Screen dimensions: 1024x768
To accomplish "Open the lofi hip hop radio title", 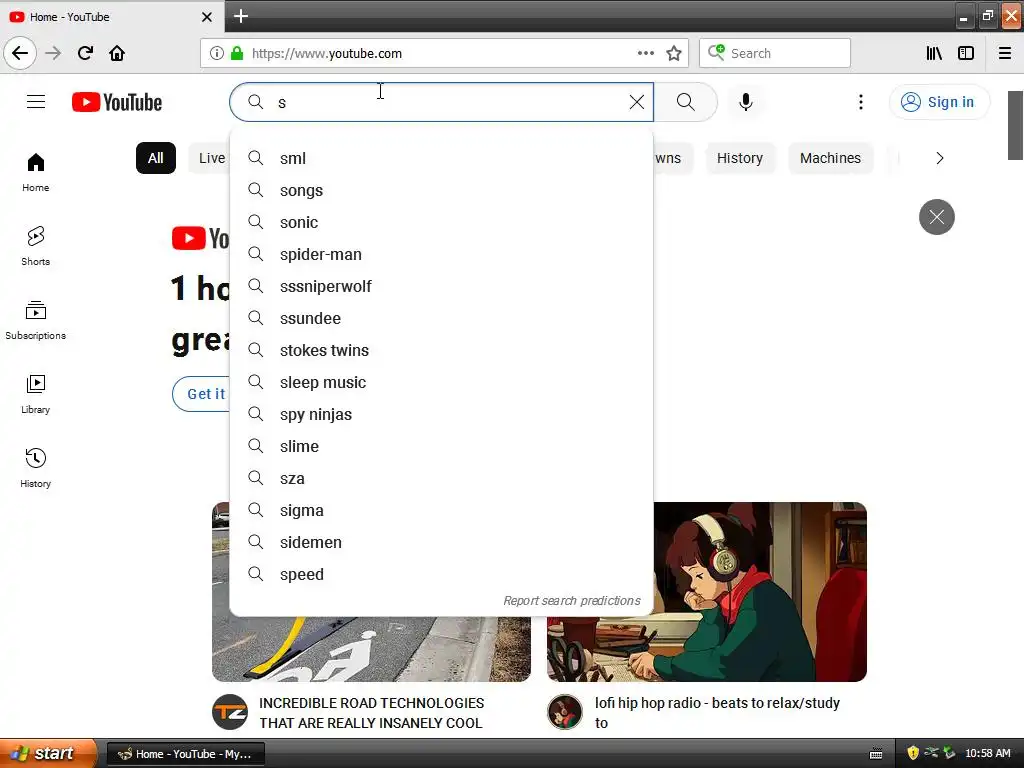I will coord(717,712).
